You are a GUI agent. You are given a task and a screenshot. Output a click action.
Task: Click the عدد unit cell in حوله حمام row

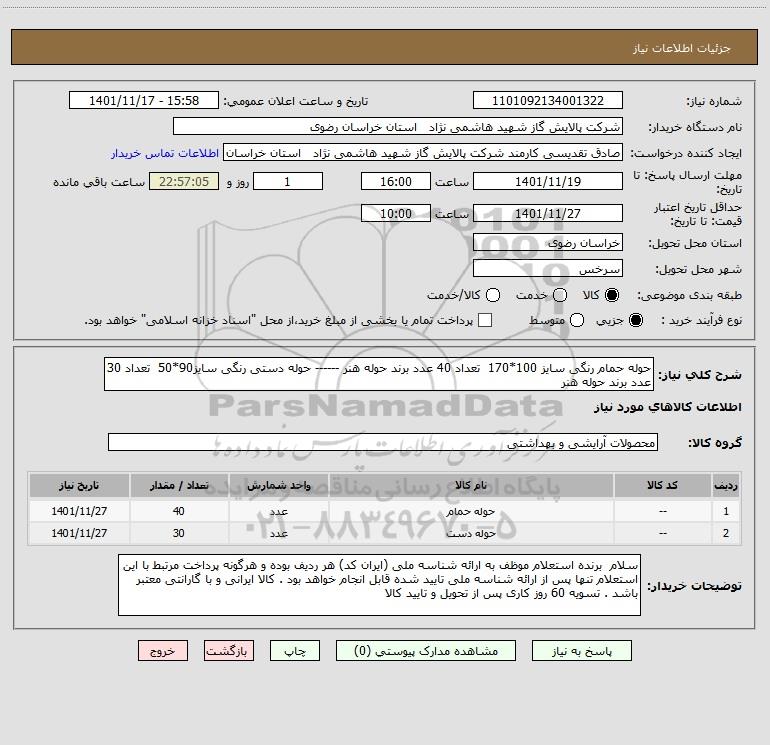pos(278,511)
